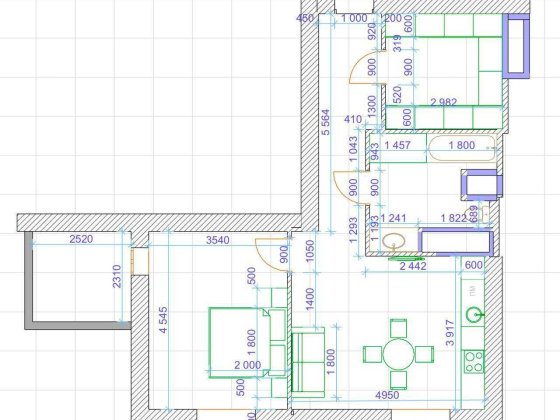Click the 319 dimension label

tap(397, 43)
